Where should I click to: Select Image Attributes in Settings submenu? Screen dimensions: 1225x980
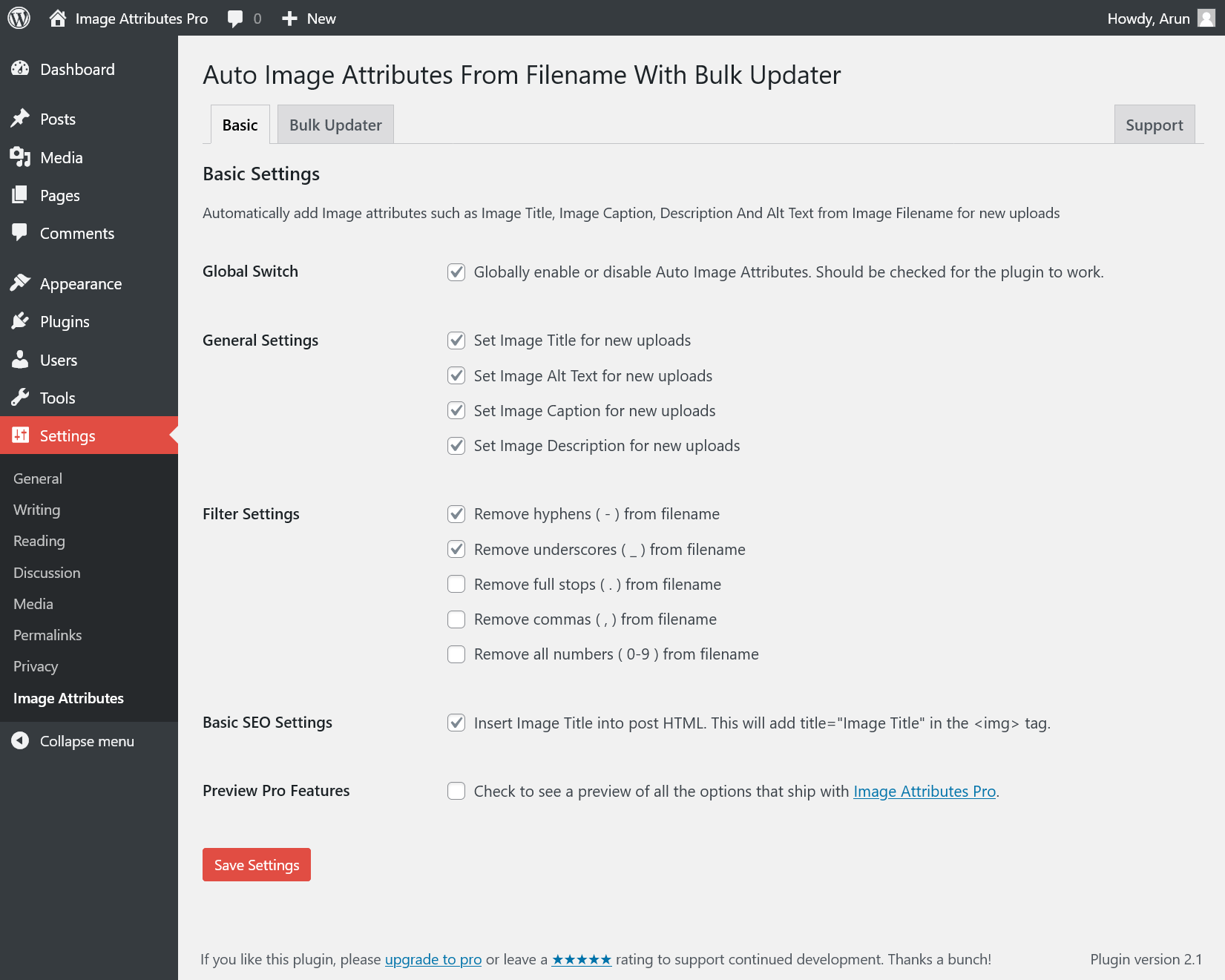pos(68,698)
